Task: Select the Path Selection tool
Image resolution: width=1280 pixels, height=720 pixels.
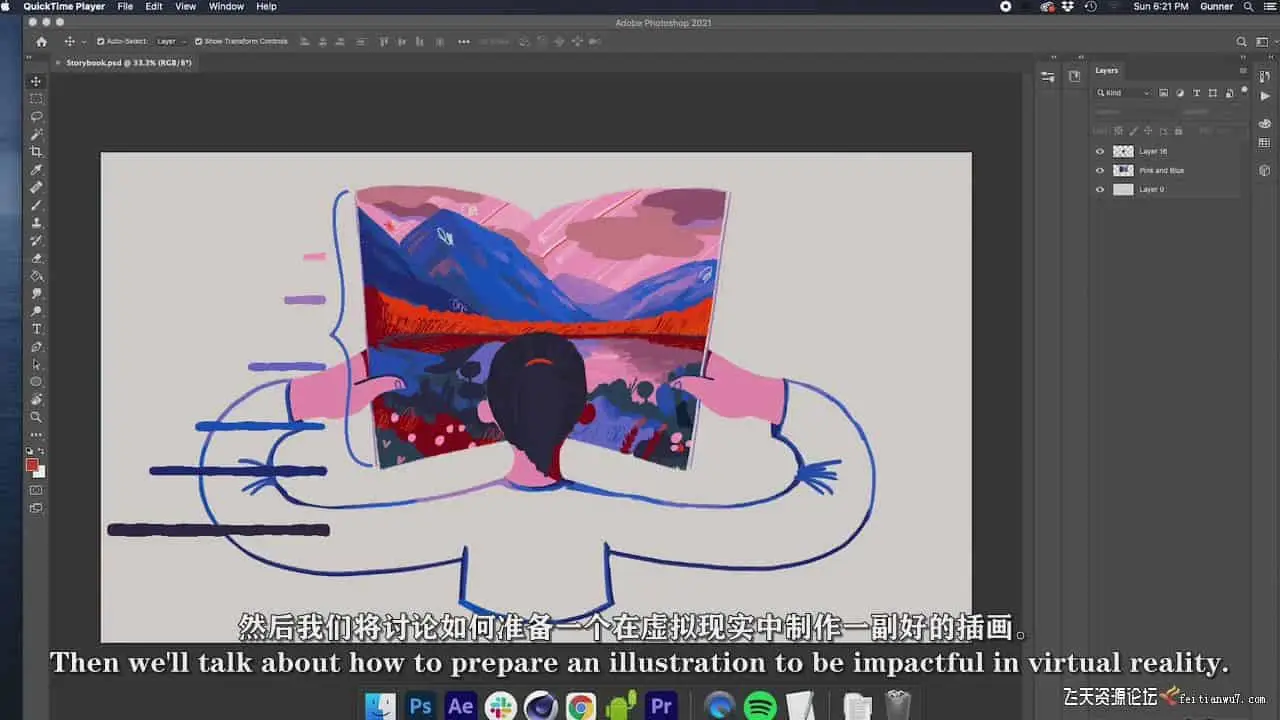Action: (x=36, y=364)
